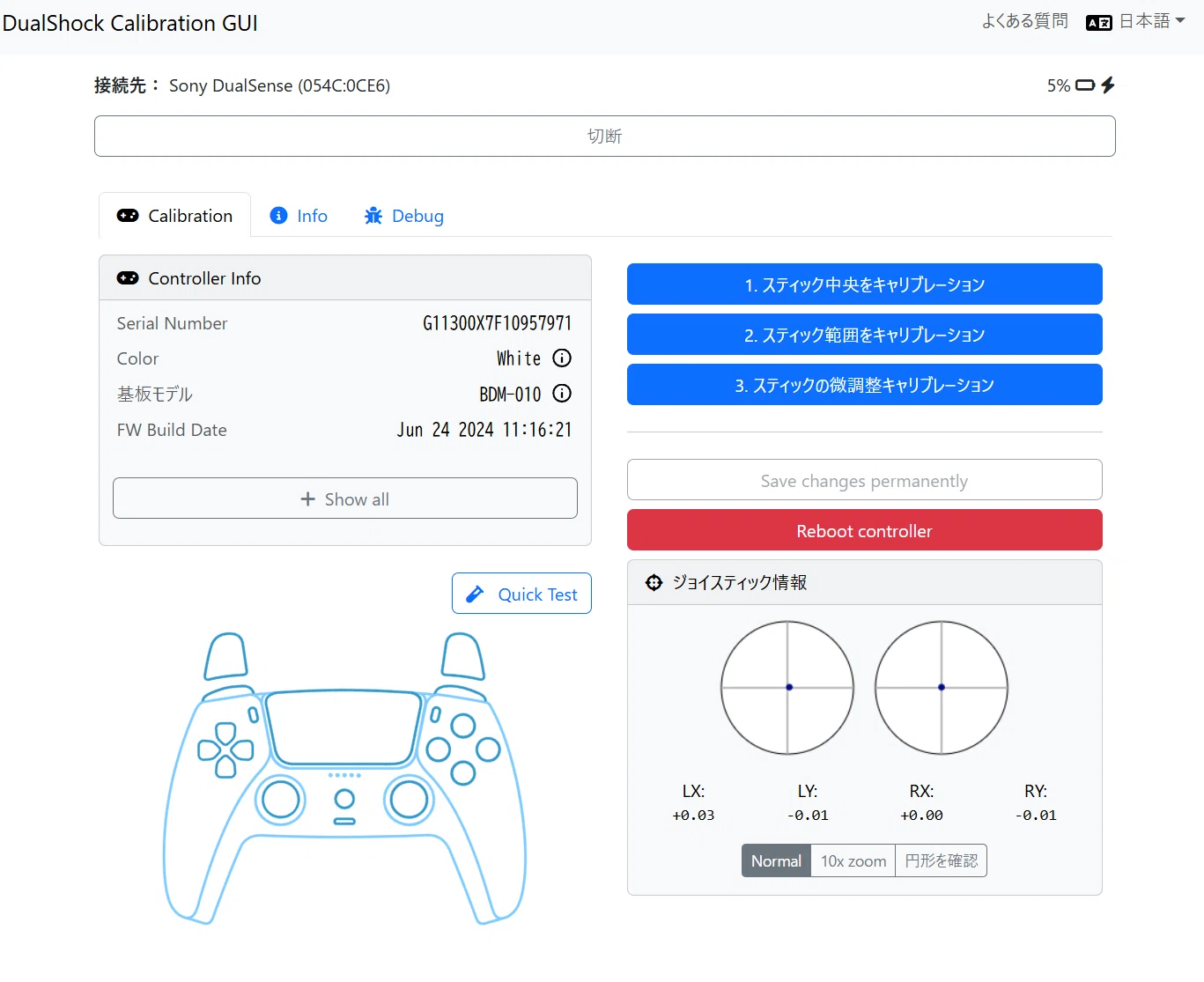Select the Normal joystick view mode
The width and height of the screenshot is (1204, 982).
pyautogui.click(x=776, y=860)
